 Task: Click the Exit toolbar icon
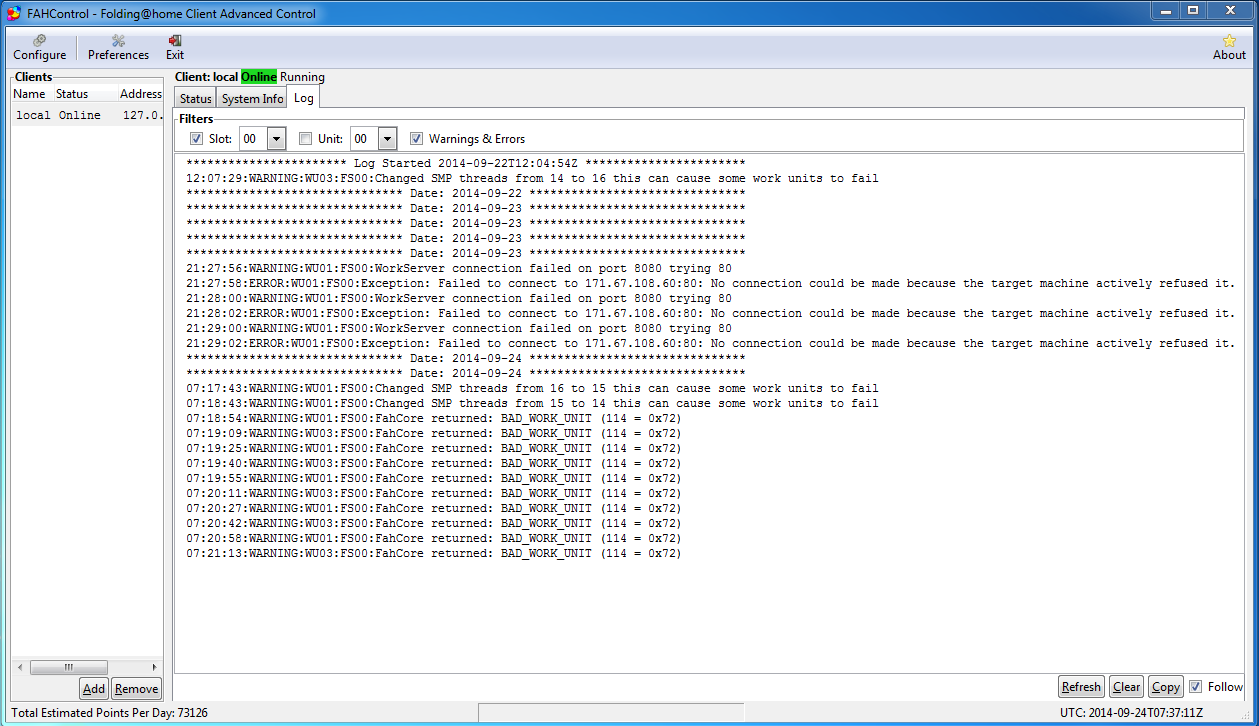175,47
